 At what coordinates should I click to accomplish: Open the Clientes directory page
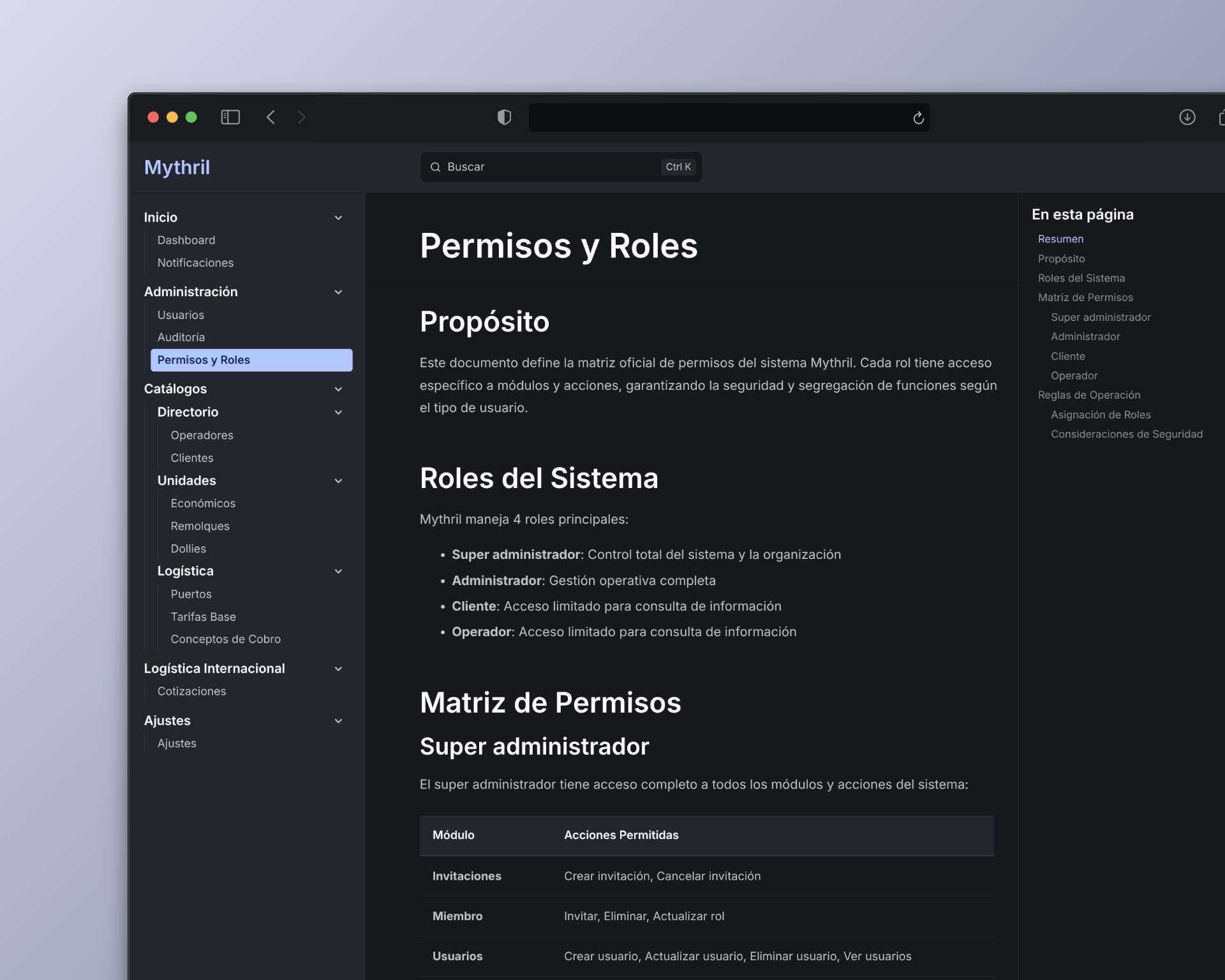pyautogui.click(x=192, y=458)
